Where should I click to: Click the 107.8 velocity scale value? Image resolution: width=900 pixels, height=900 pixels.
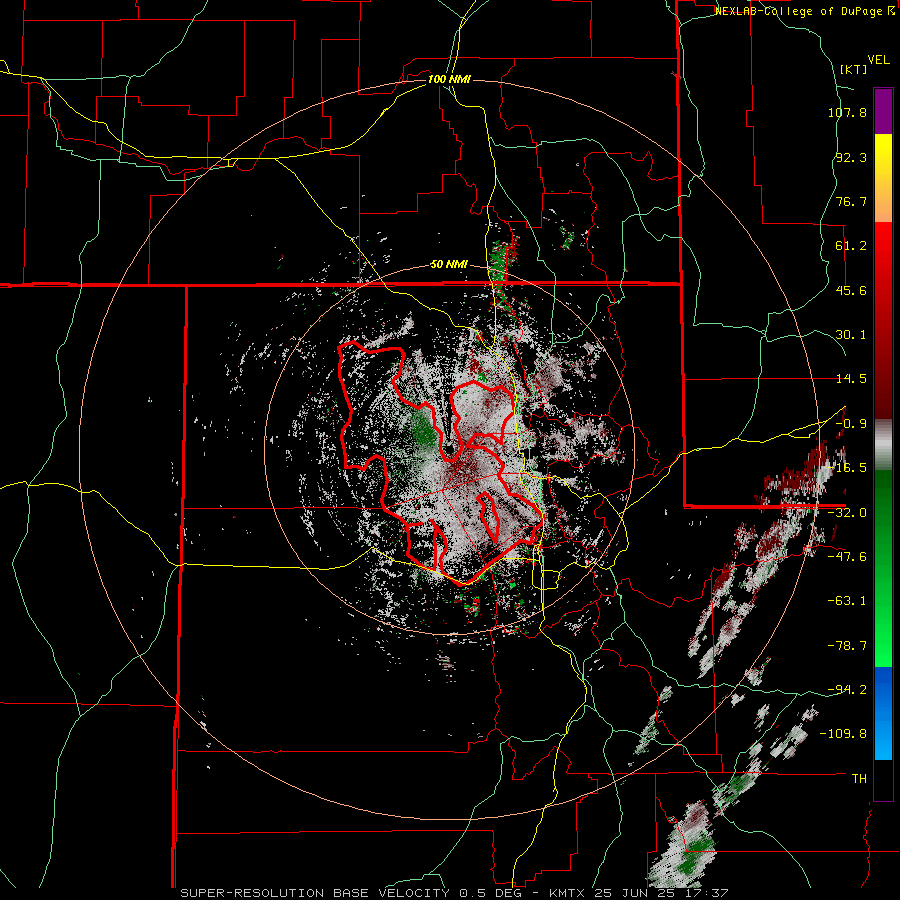[x=847, y=112]
